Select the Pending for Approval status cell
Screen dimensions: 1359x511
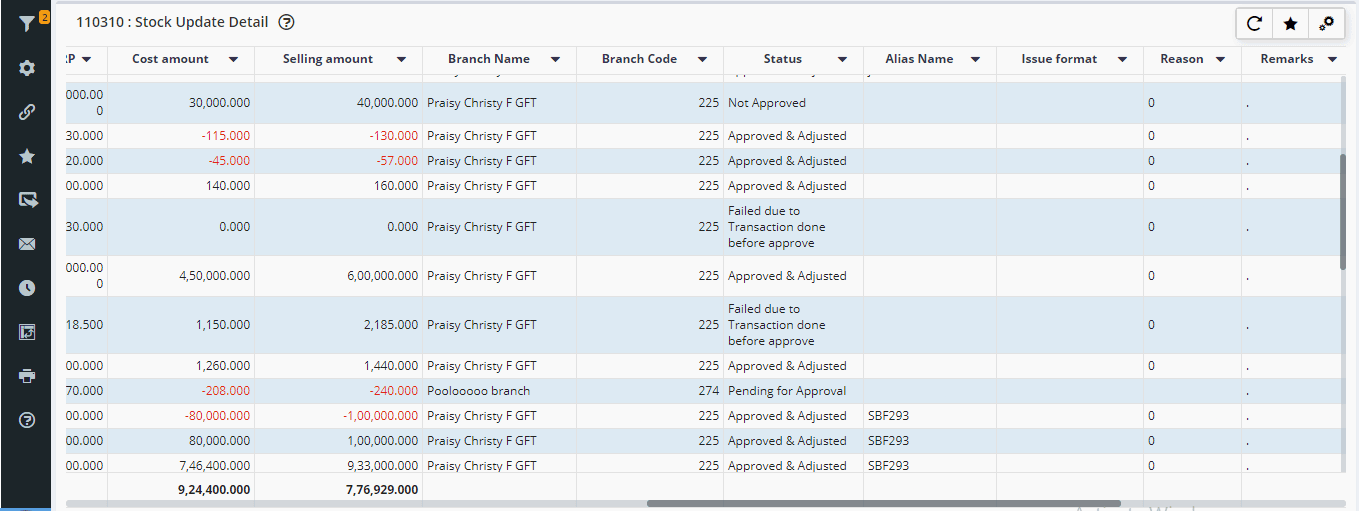[x=787, y=391]
